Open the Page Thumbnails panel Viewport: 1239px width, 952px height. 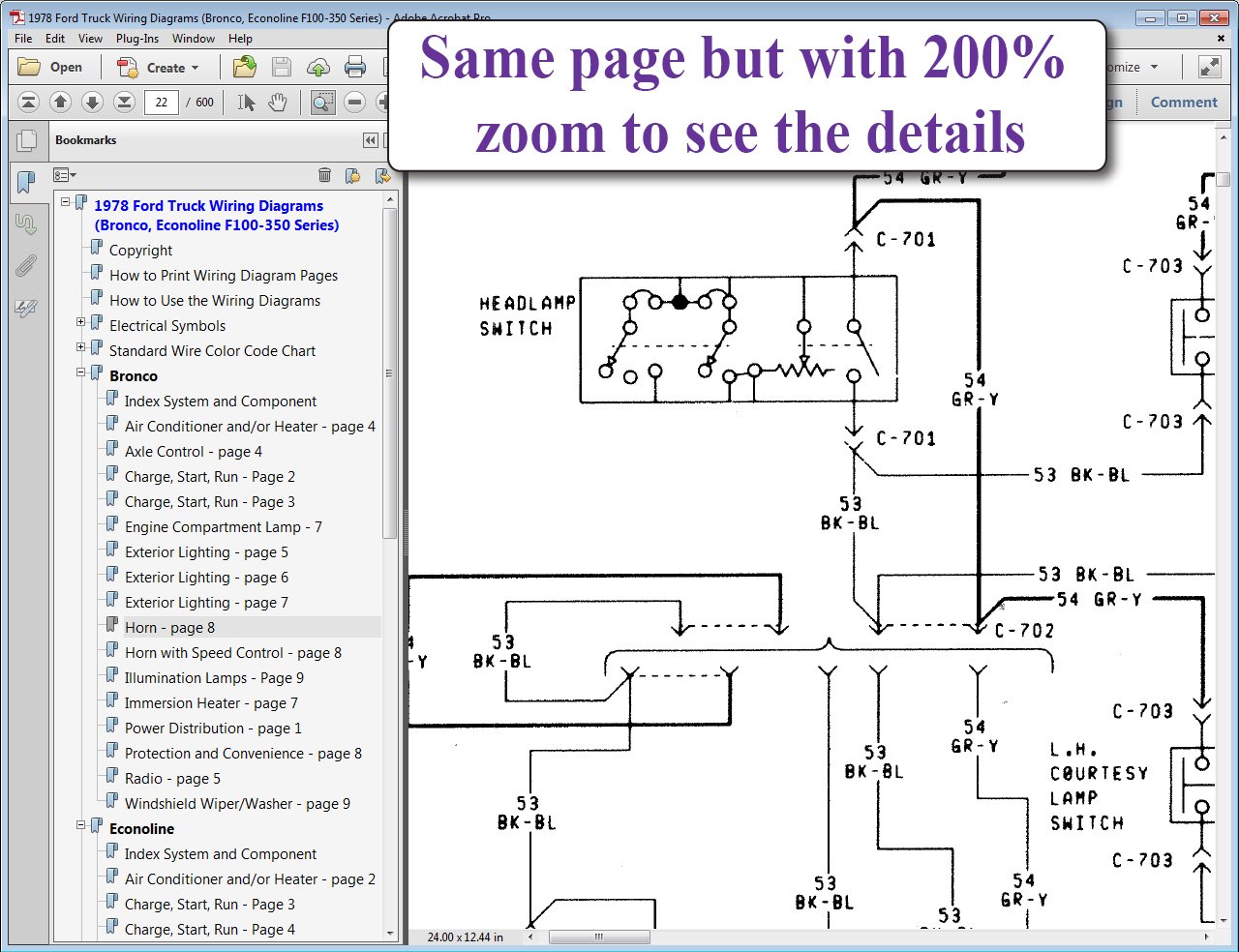pyautogui.click(x=27, y=141)
